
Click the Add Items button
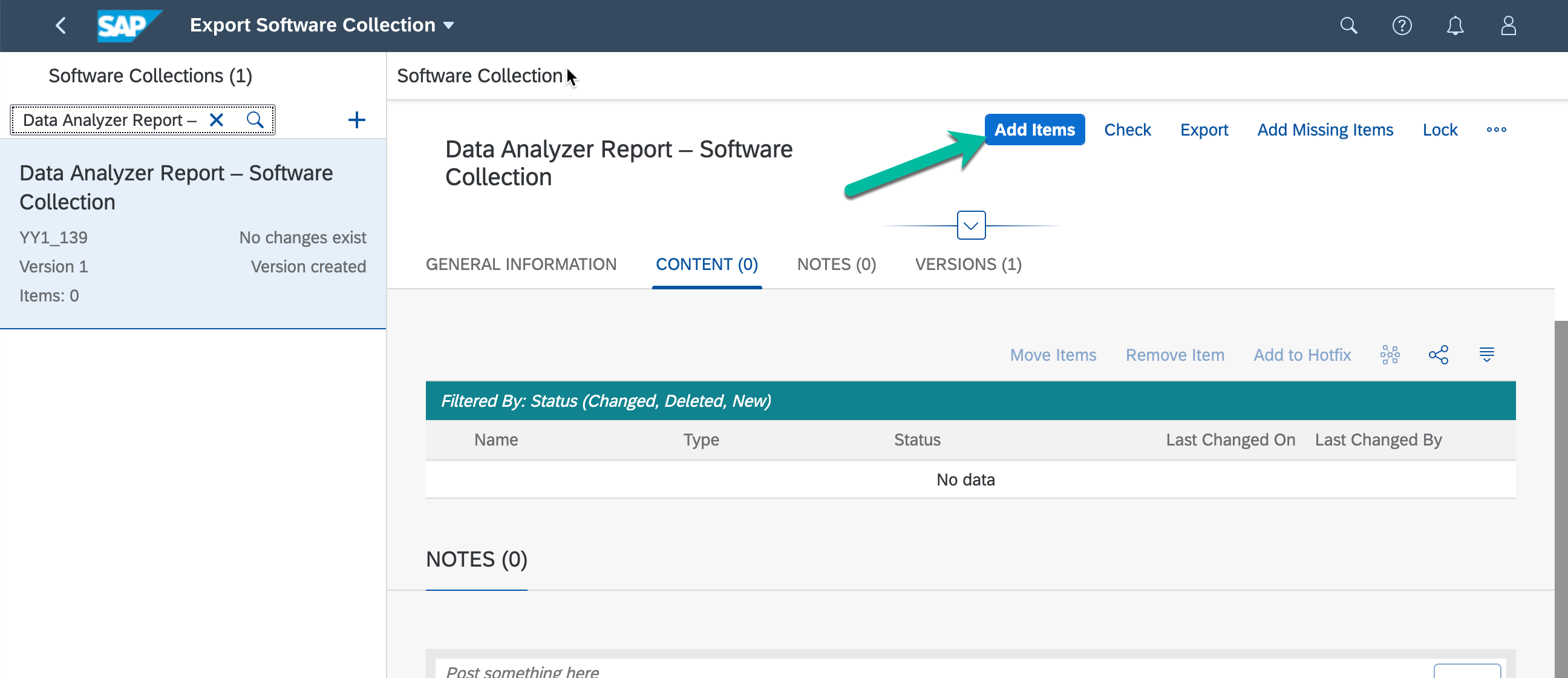1034,130
